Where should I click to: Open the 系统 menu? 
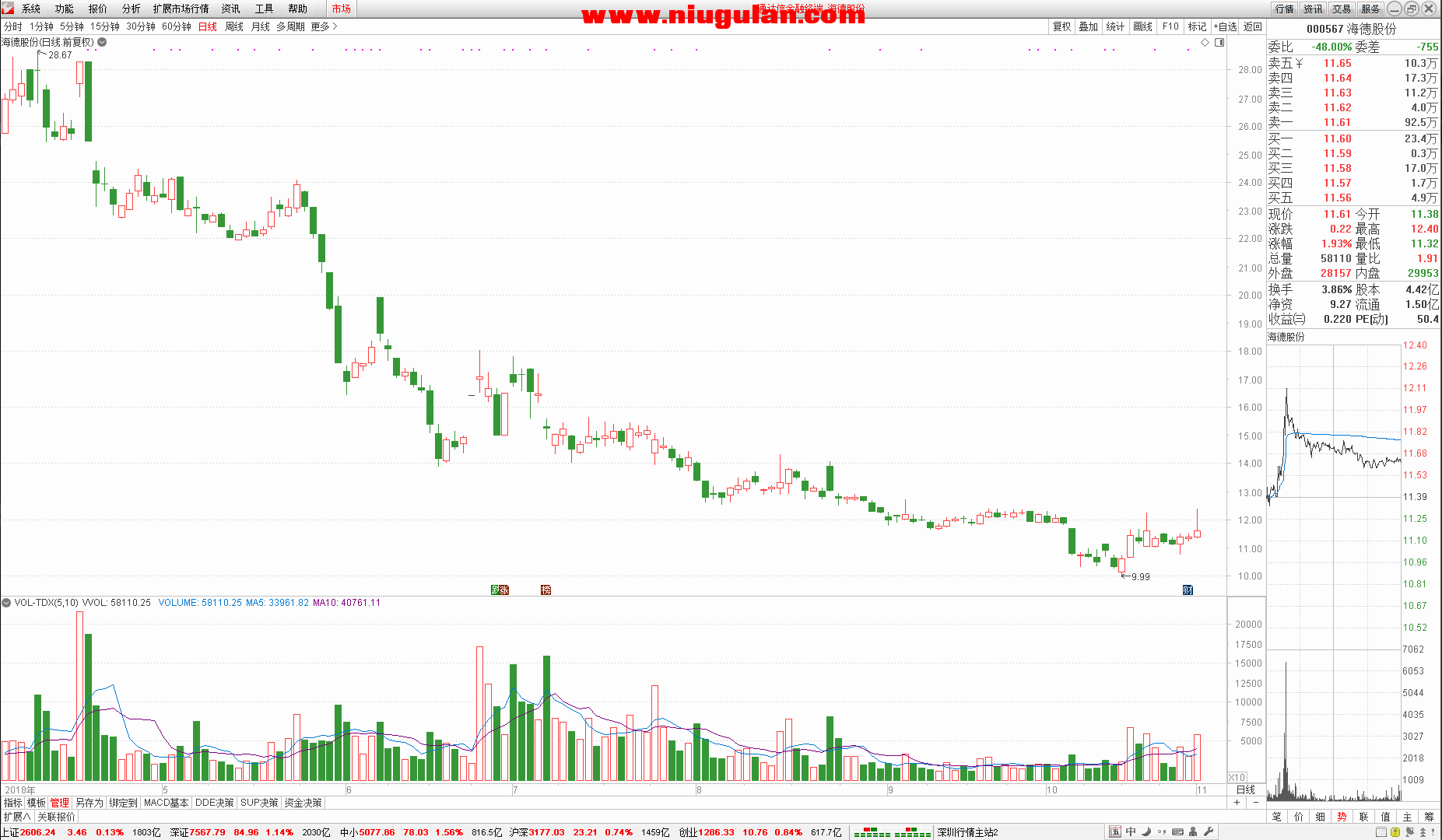[31, 9]
